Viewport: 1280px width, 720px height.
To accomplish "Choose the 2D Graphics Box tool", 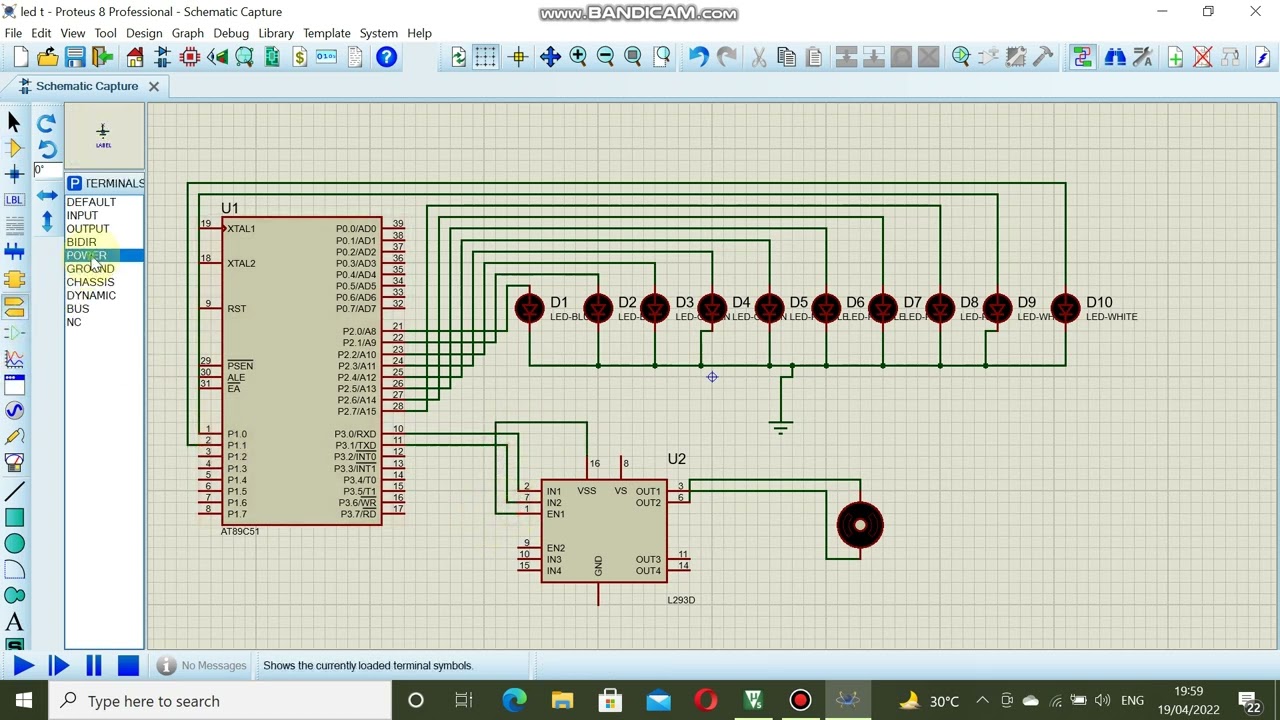I will point(14,517).
